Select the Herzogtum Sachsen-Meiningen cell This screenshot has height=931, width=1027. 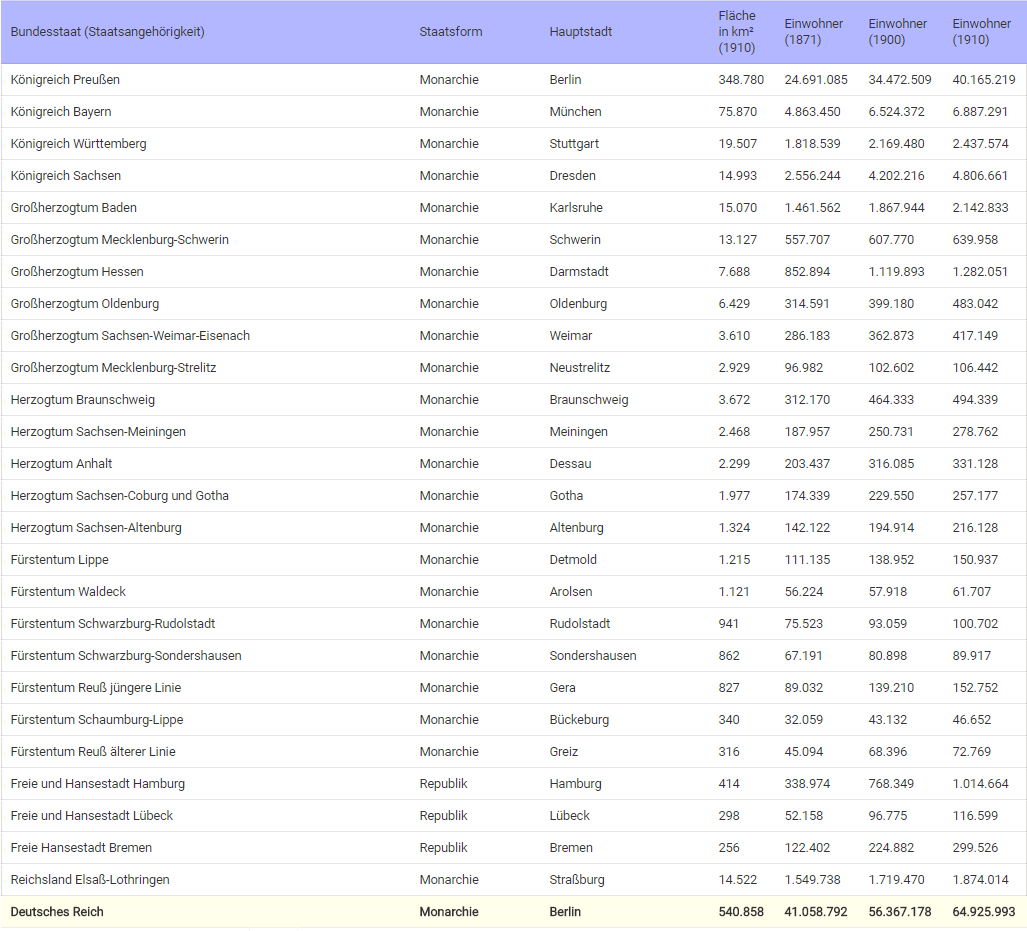pyautogui.click(x=98, y=432)
